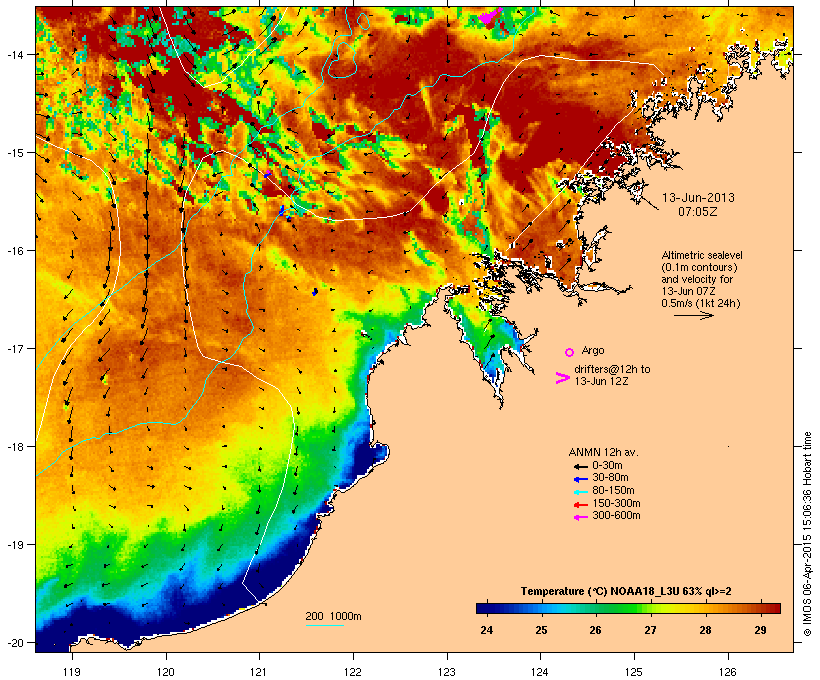The height and width of the screenshot is (680, 820).
Task: Click the 'drifters@12h to' legend text
Action: [x=612, y=369]
